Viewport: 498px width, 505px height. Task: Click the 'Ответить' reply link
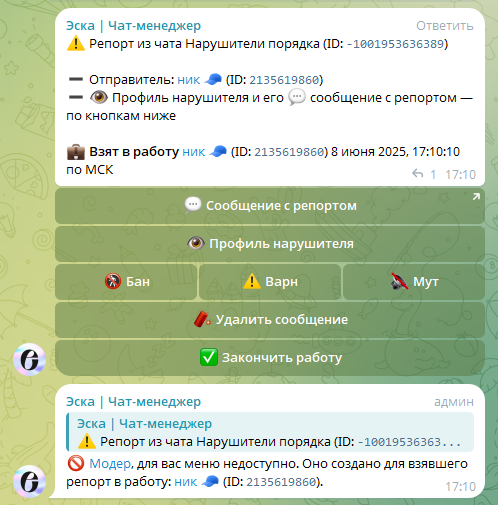pos(445,26)
